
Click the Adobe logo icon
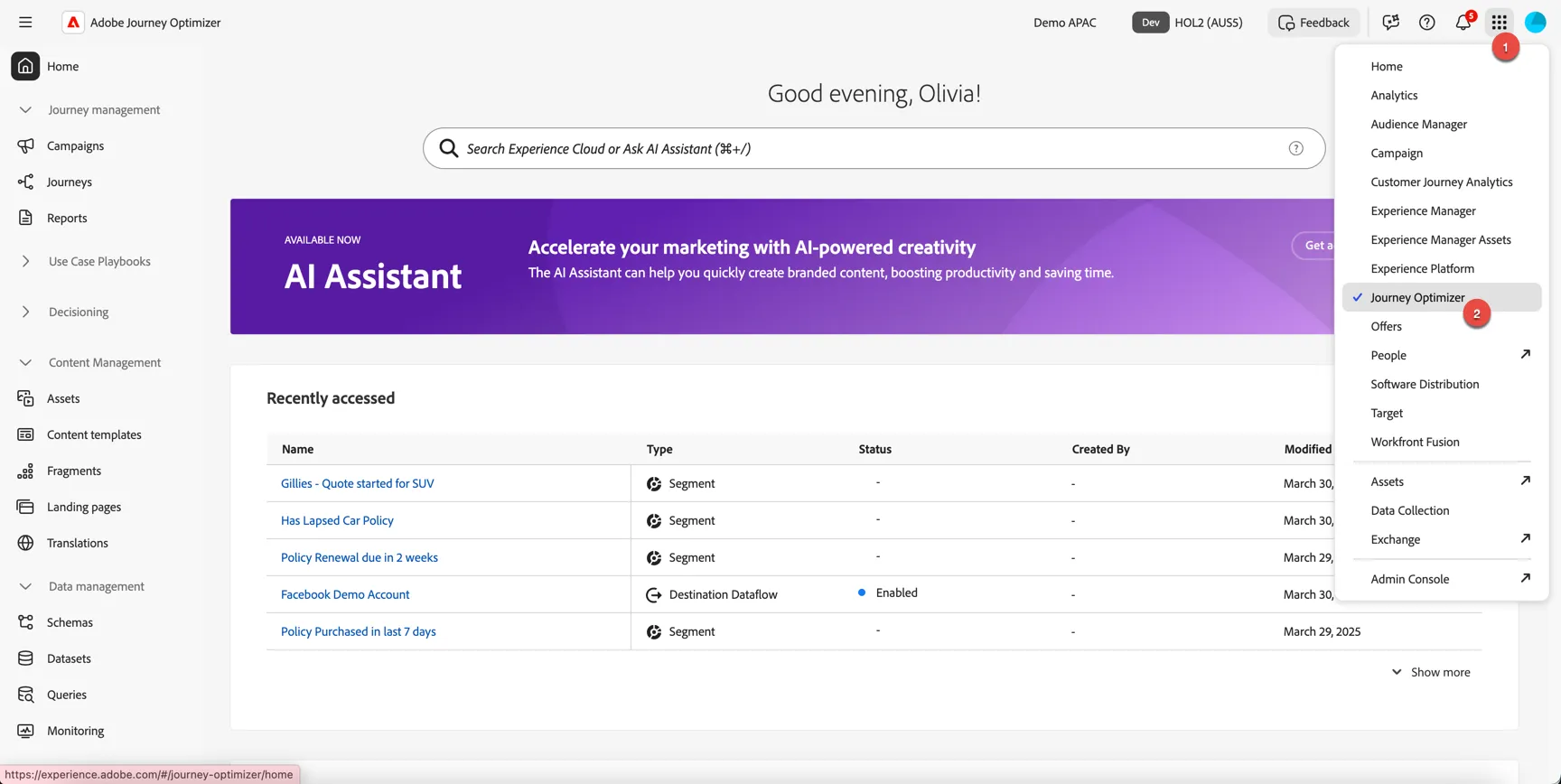click(x=73, y=23)
